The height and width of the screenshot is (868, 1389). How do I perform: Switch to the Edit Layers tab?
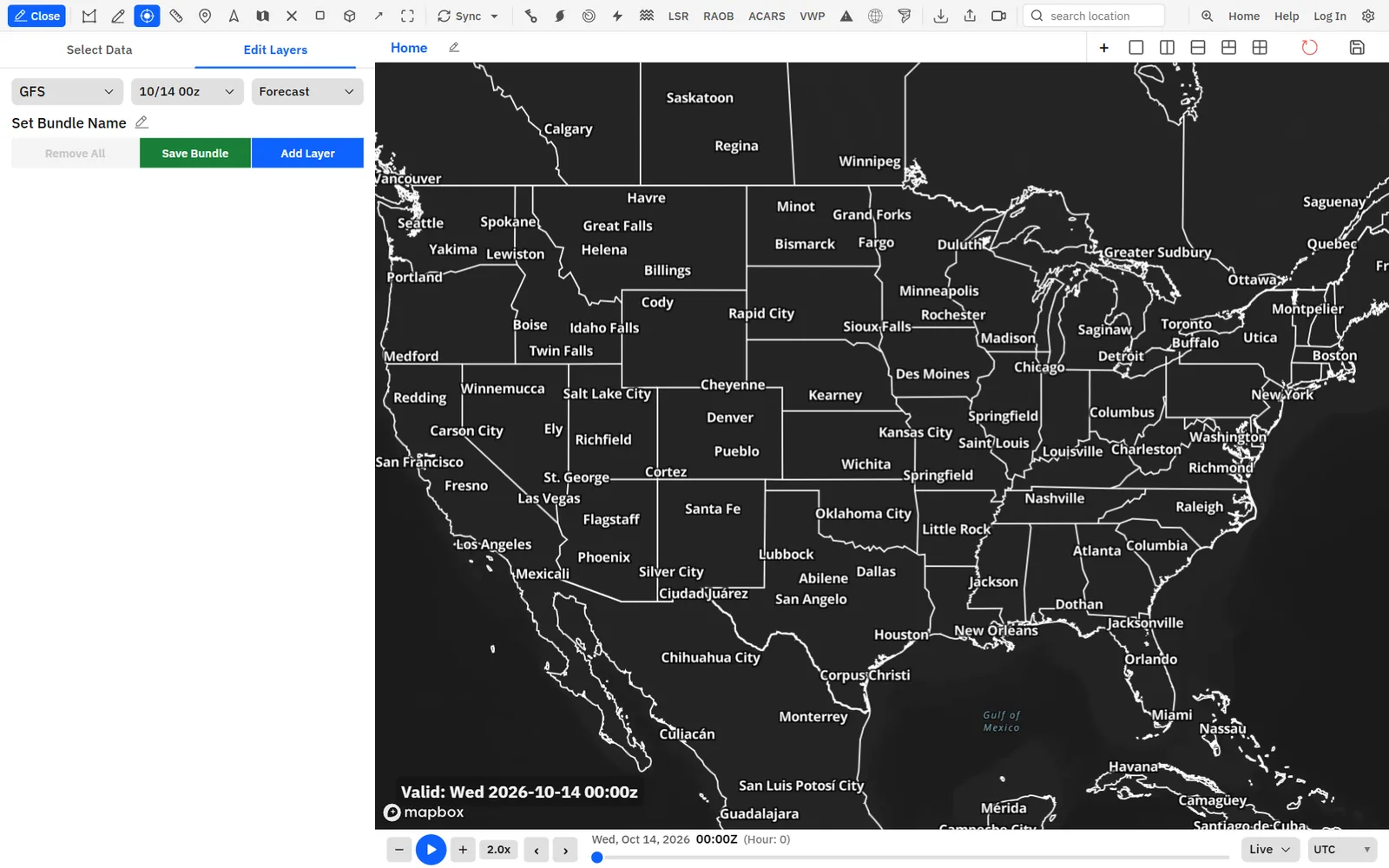(x=275, y=49)
